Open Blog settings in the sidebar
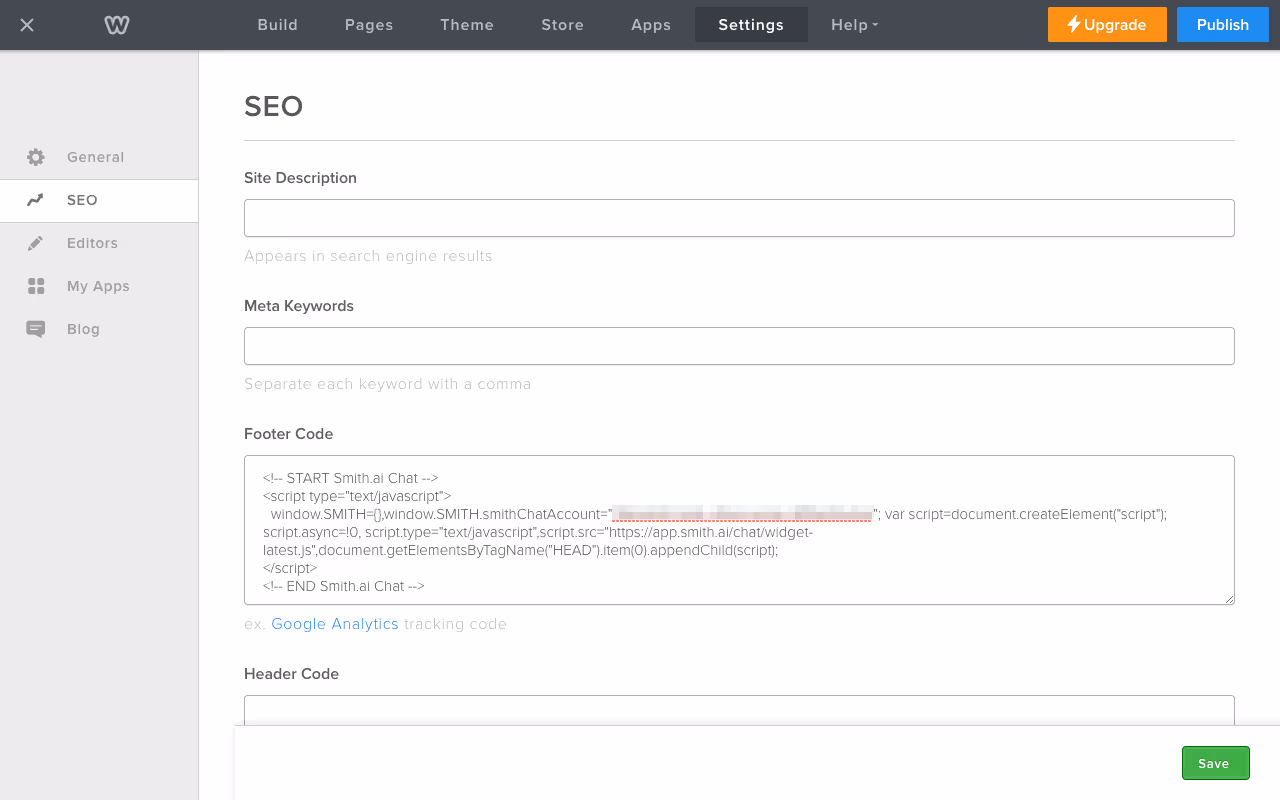 coord(99,329)
